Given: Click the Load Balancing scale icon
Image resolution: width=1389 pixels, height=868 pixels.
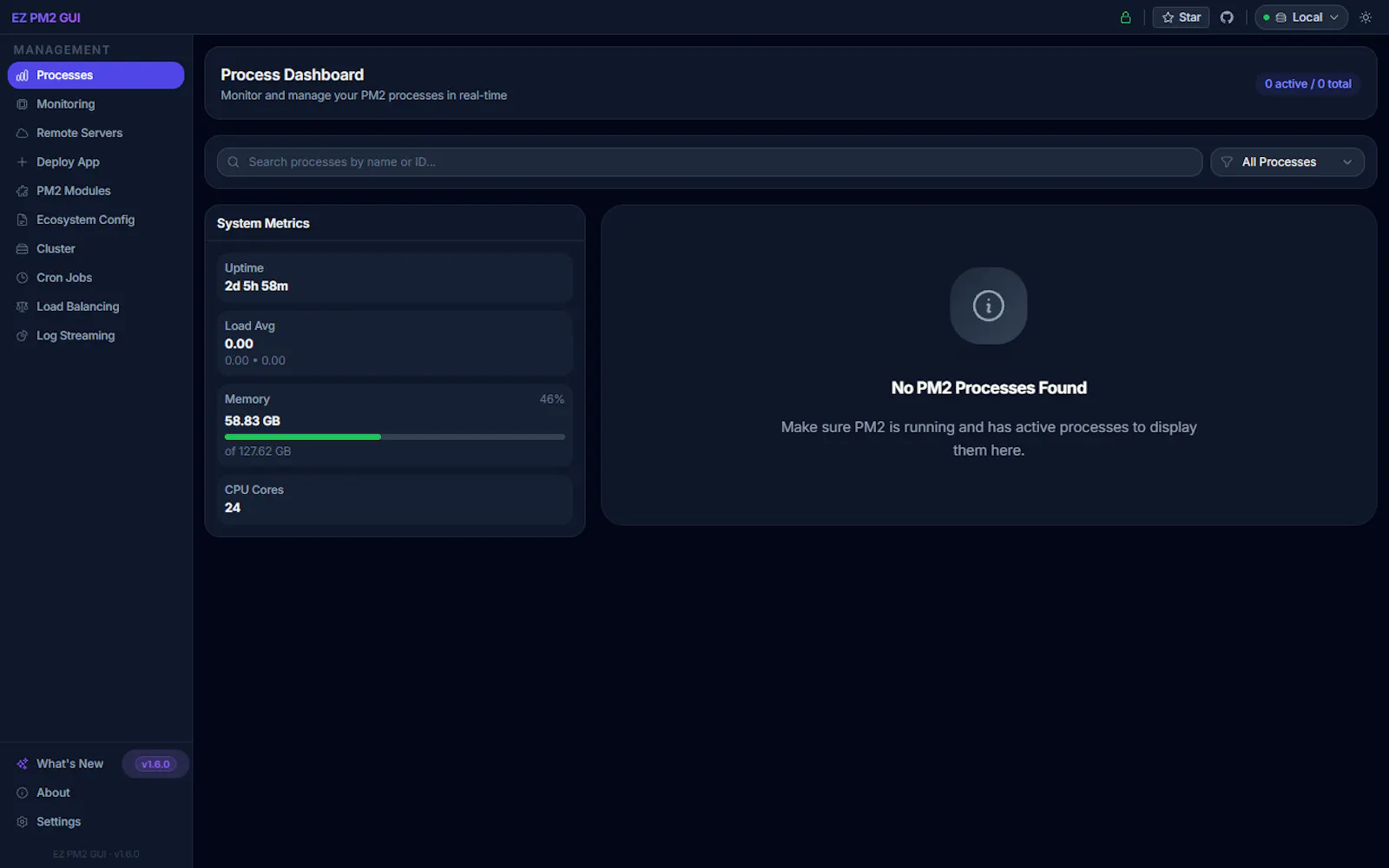Looking at the screenshot, I should click(x=23, y=306).
